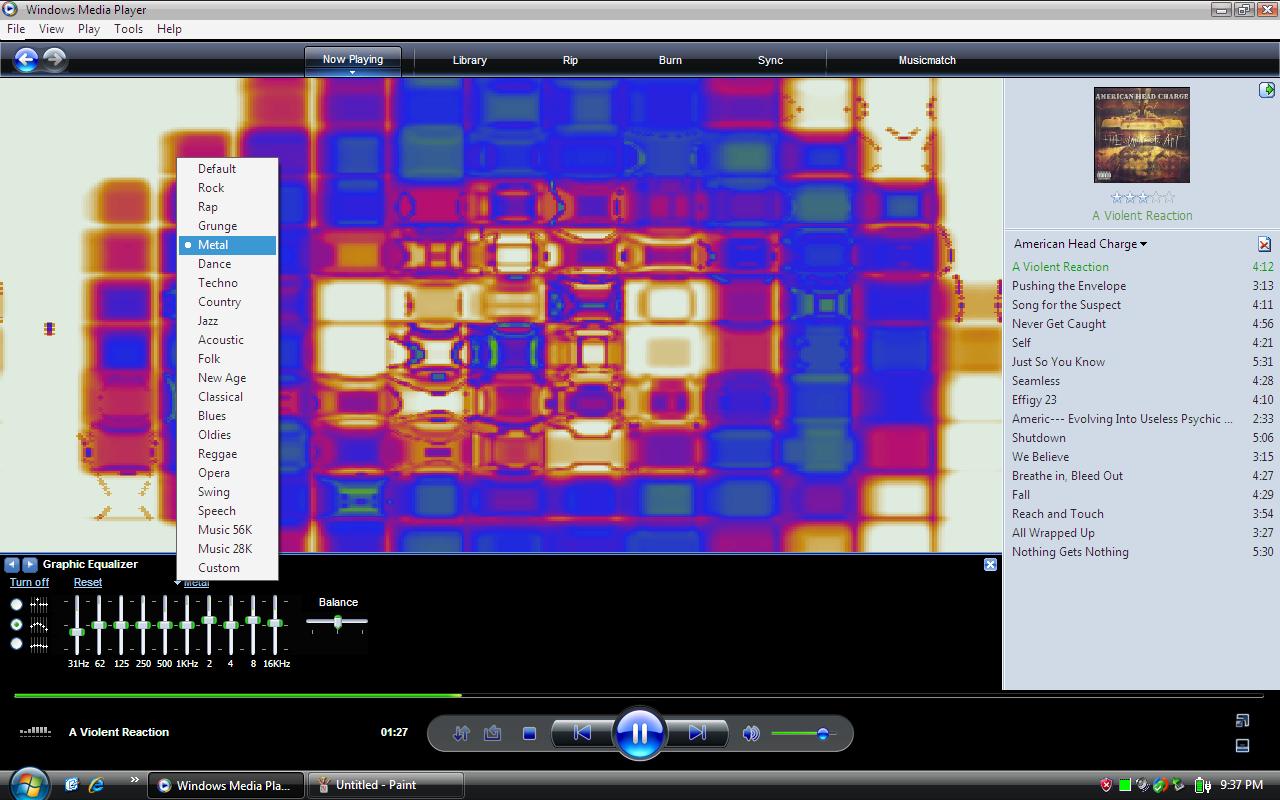Click Reset equalizer link
Screen dimensions: 1280x800
coord(87,582)
